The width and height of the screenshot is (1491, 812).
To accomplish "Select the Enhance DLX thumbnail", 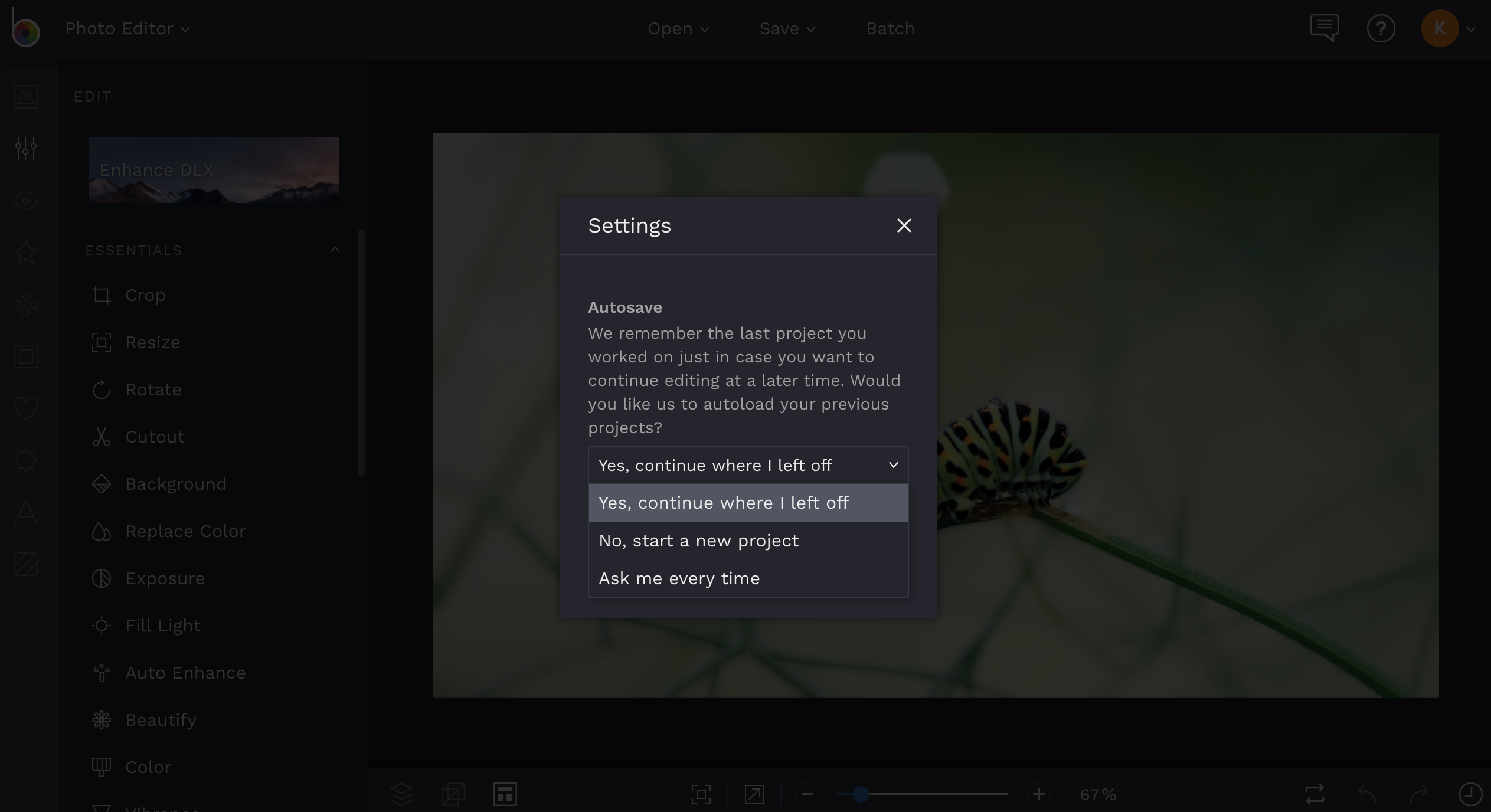I will 214,170.
